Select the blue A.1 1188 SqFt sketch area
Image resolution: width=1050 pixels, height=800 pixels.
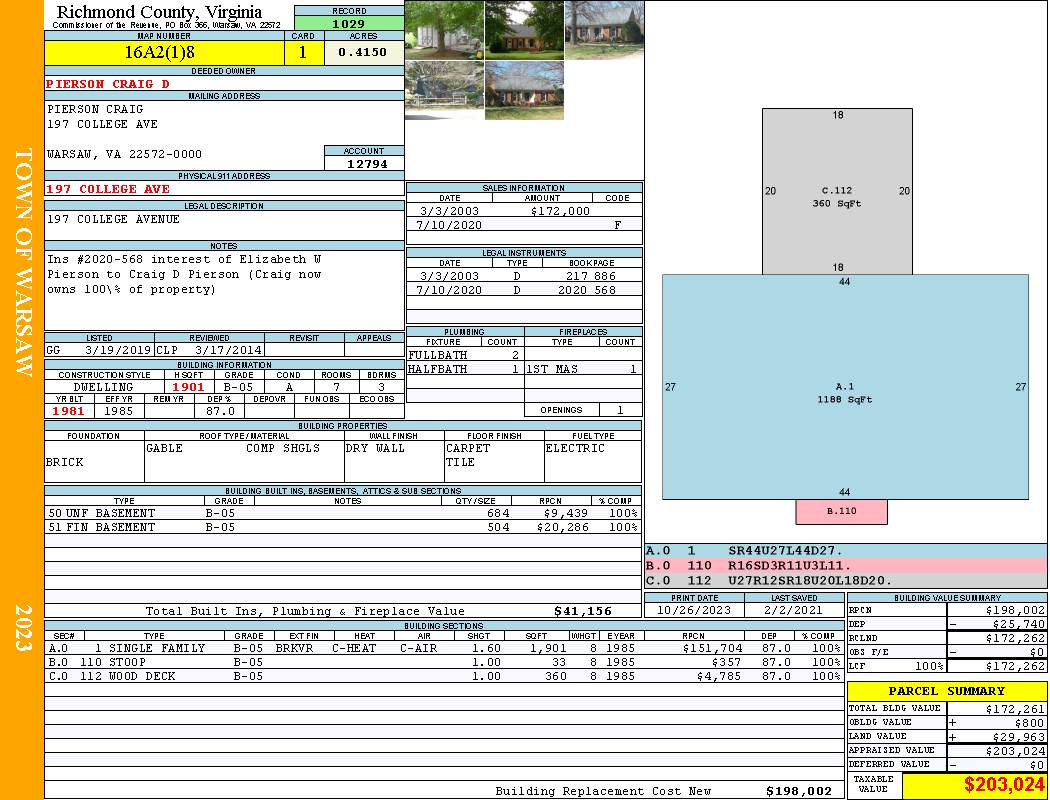pyautogui.click(x=845, y=387)
